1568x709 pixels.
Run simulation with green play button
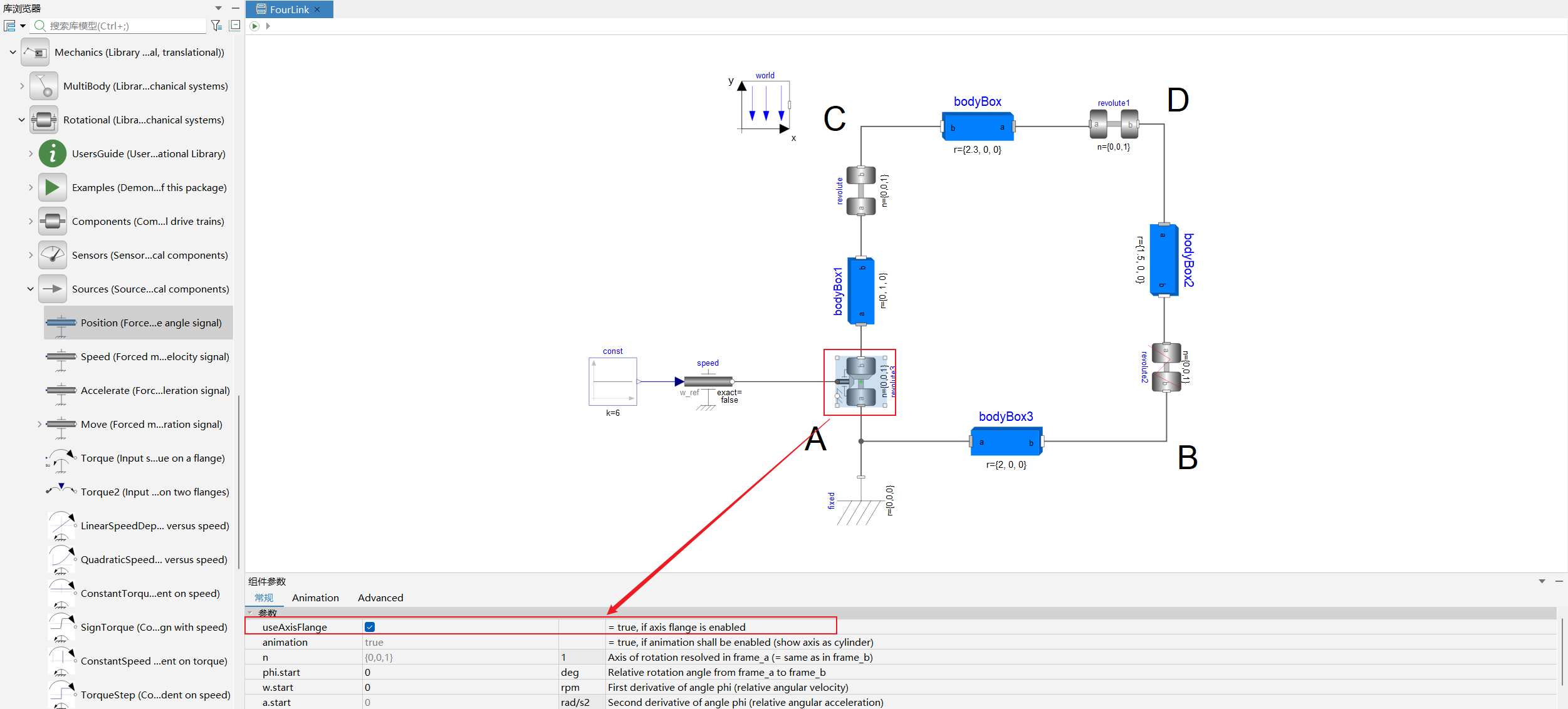coord(254,26)
